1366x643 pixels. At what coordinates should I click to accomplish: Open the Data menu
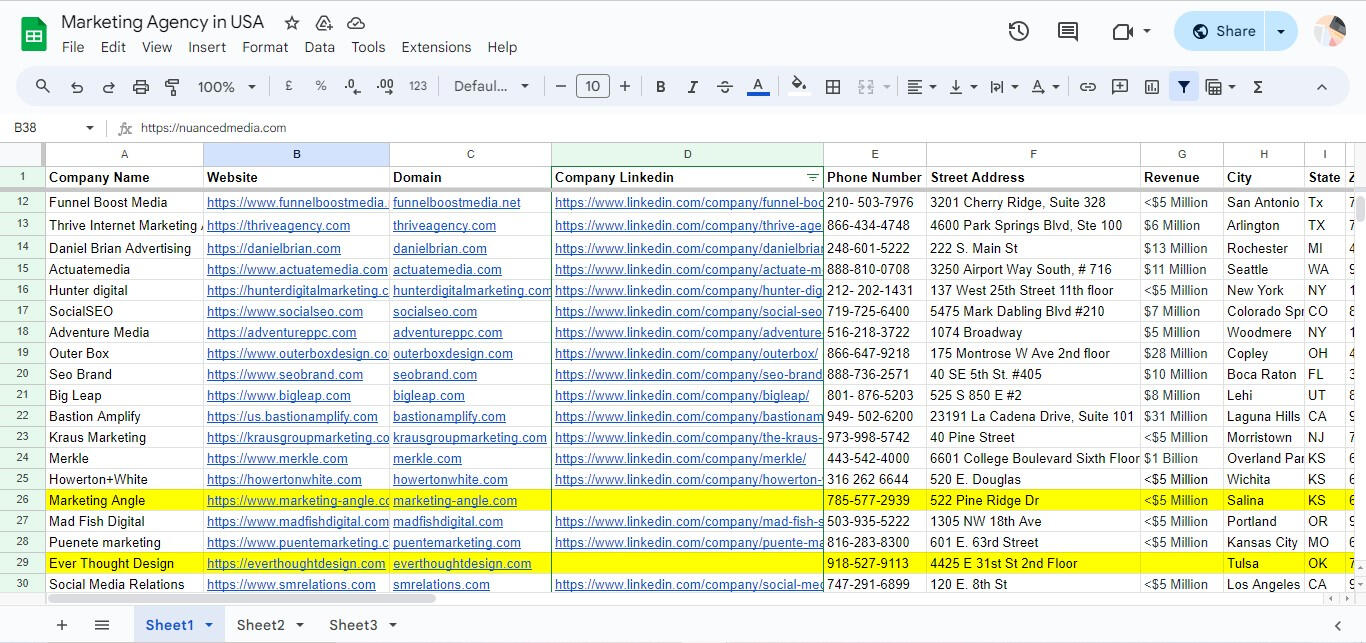(319, 47)
